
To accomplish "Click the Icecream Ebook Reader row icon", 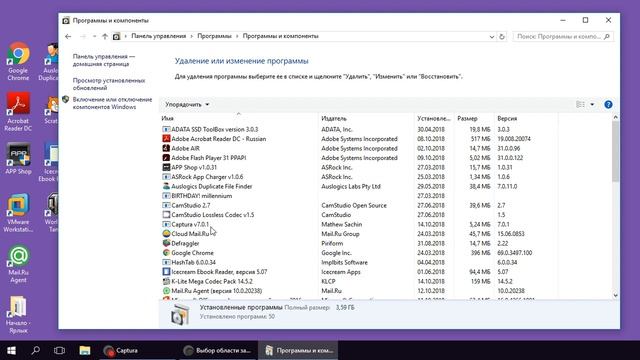I will 166,272.
